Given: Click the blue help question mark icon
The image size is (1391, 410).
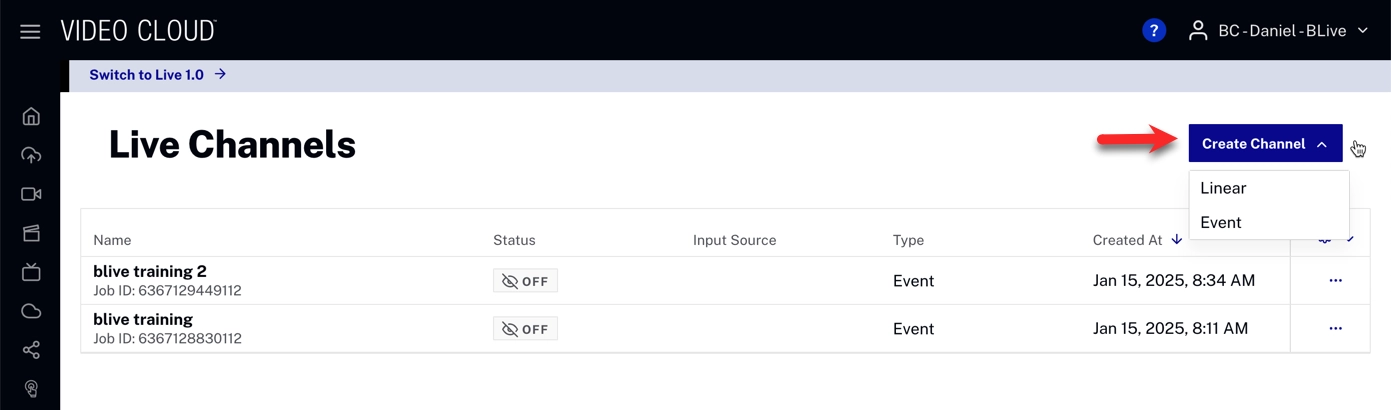Looking at the screenshot, I should tap(1154, 31).
